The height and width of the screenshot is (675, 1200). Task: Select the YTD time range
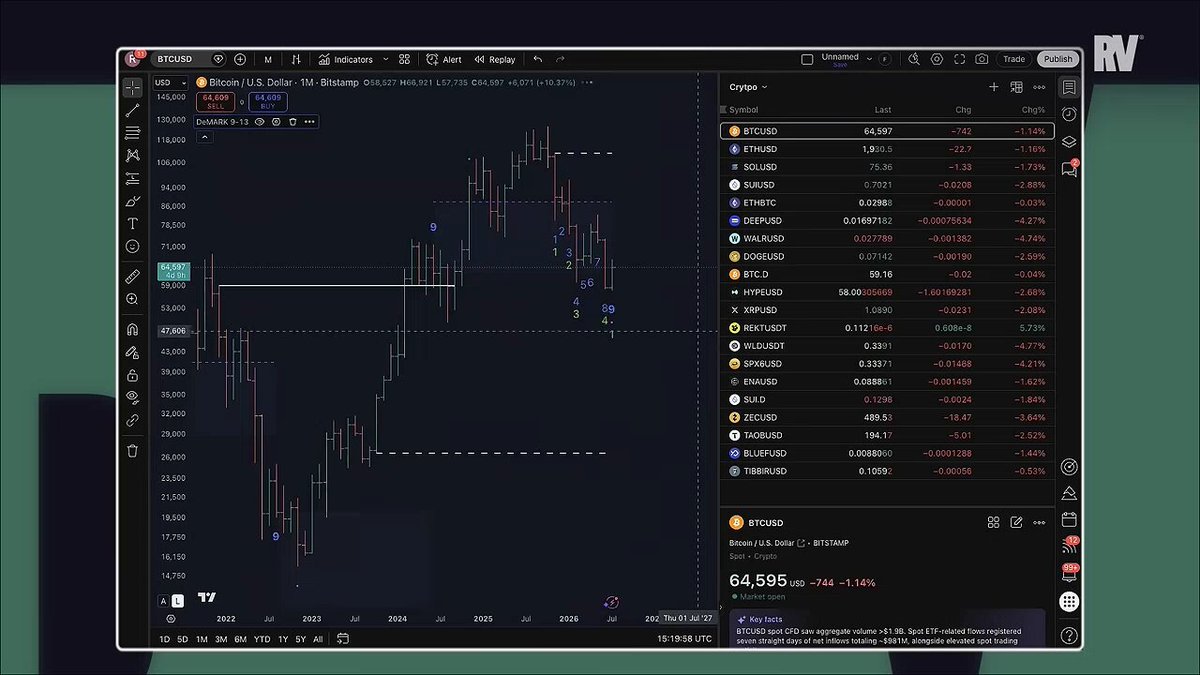262,639
